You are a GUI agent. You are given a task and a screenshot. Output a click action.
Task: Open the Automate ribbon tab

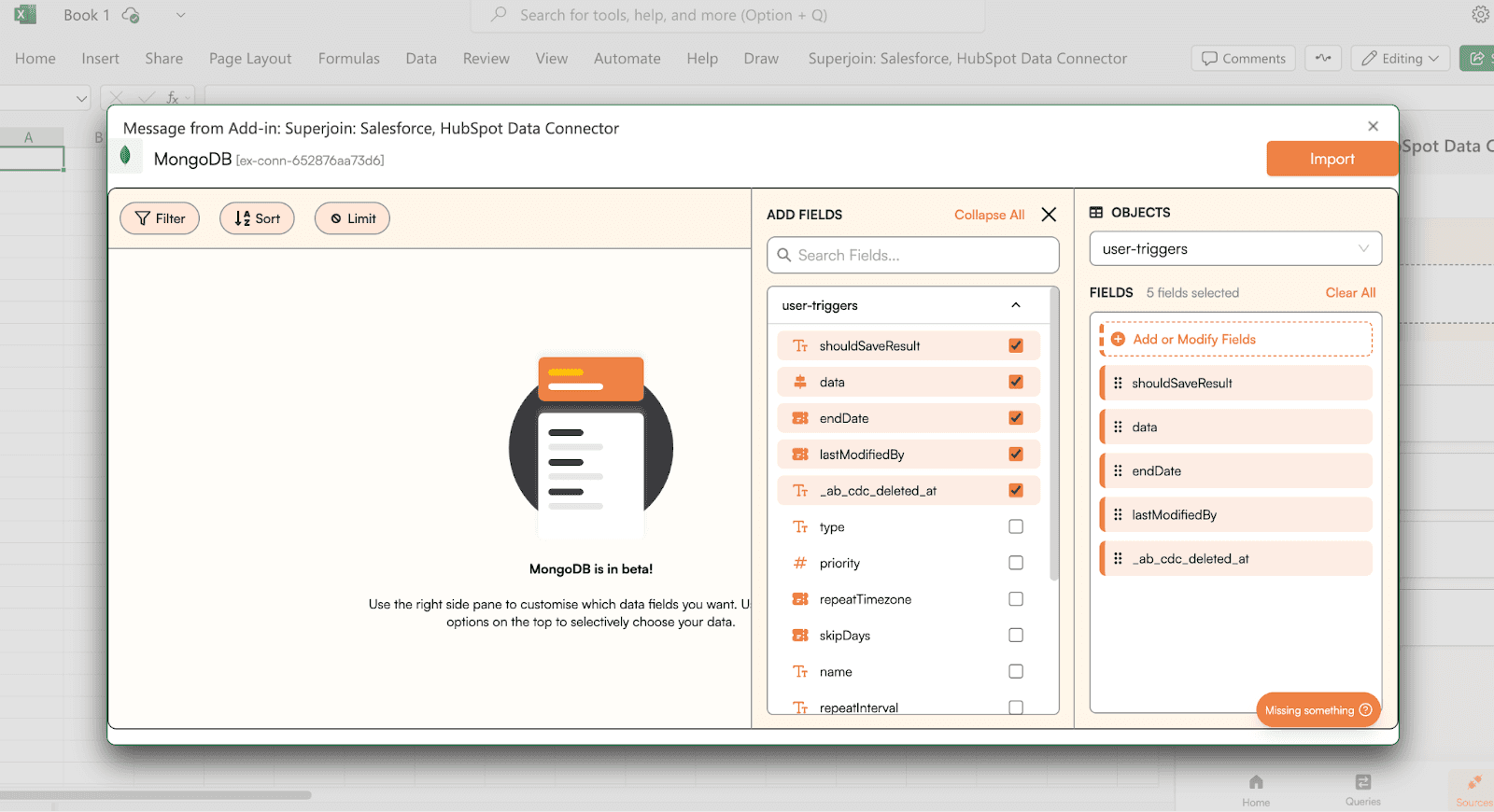click(x=627, y=58)
